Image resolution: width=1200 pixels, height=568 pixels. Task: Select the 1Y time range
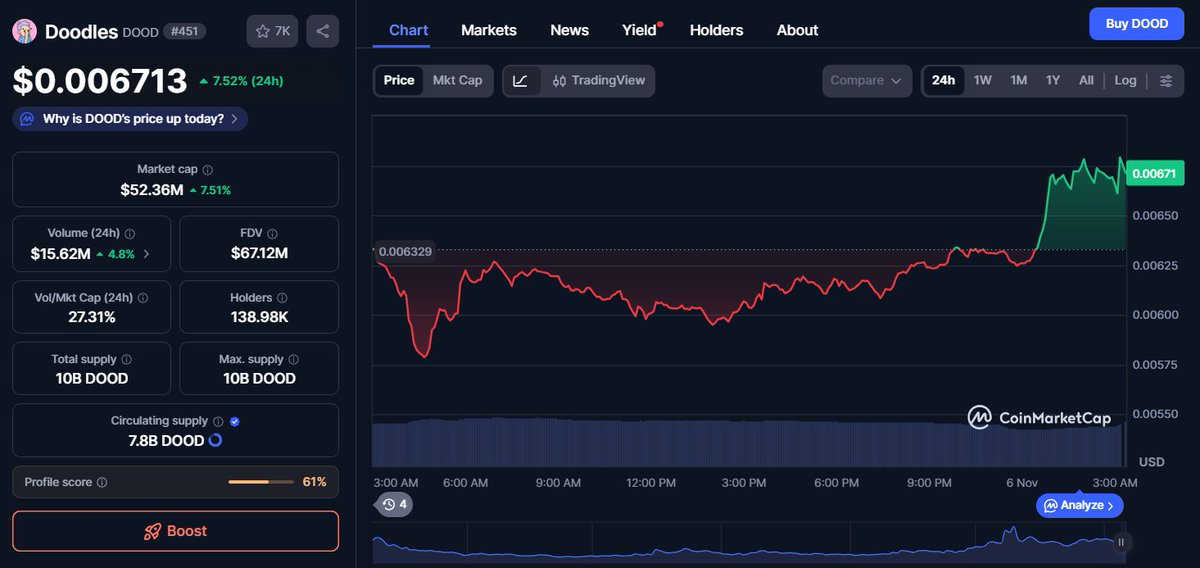tap(1053, 81)
